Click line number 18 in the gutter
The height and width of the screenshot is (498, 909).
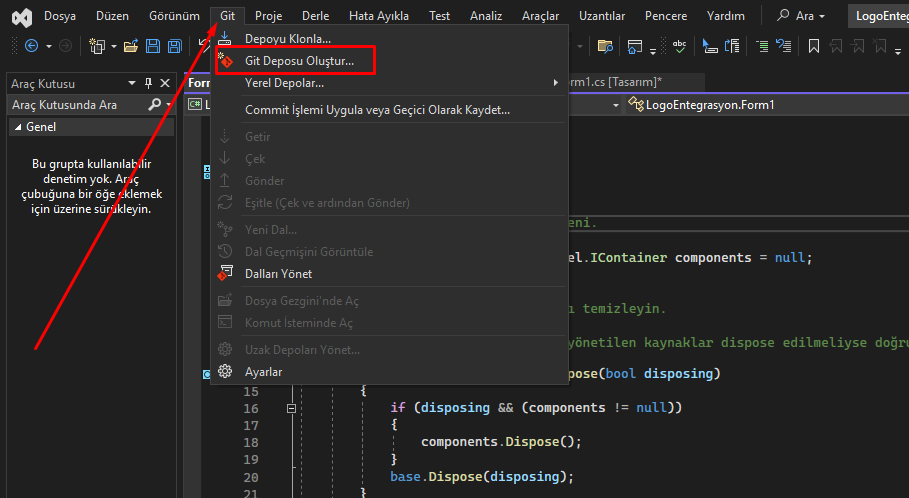coord(250,442)
